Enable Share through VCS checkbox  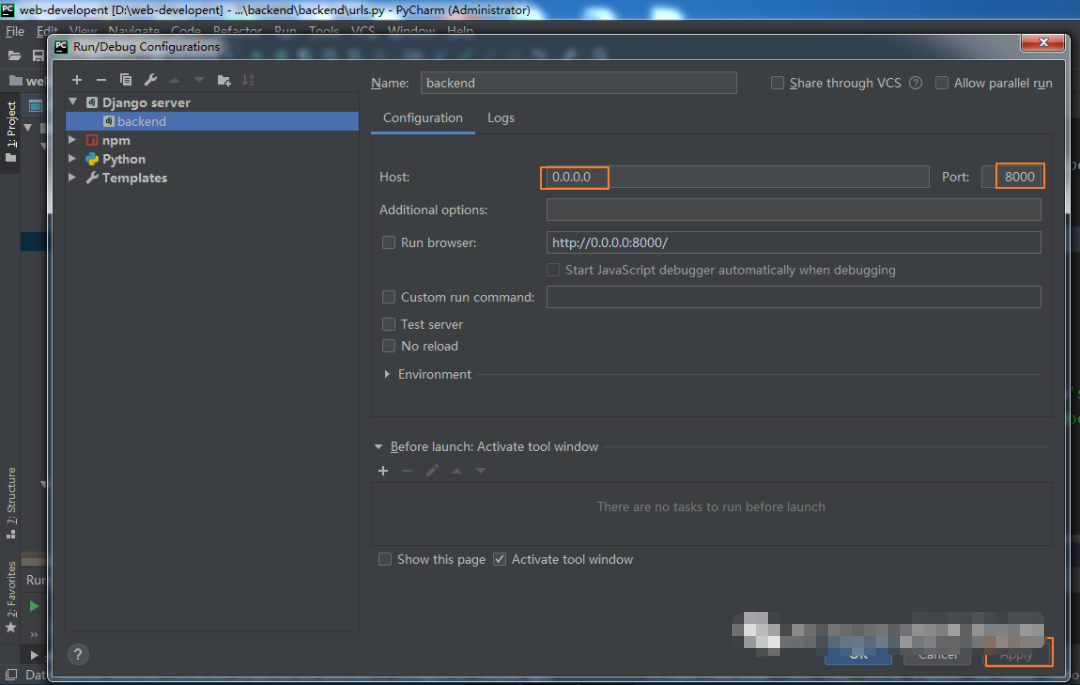[778, 83]
